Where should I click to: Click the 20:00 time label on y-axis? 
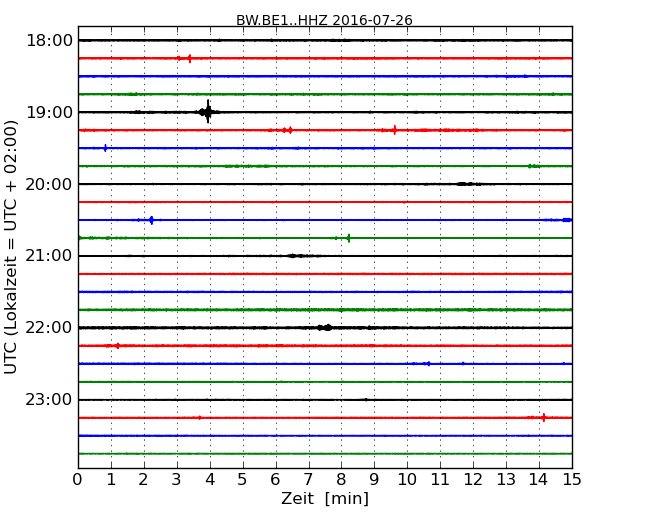tap(49, 184)
